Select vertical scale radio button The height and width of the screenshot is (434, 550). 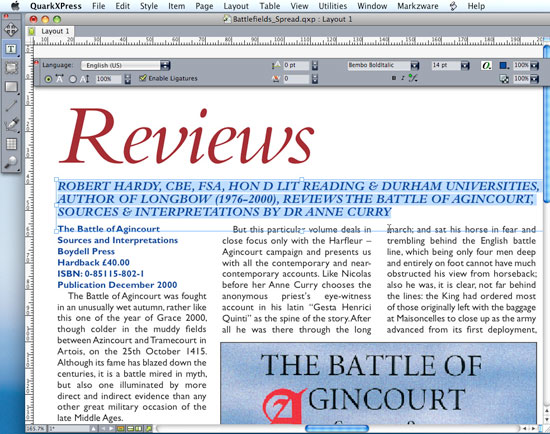tap(73, 79)
